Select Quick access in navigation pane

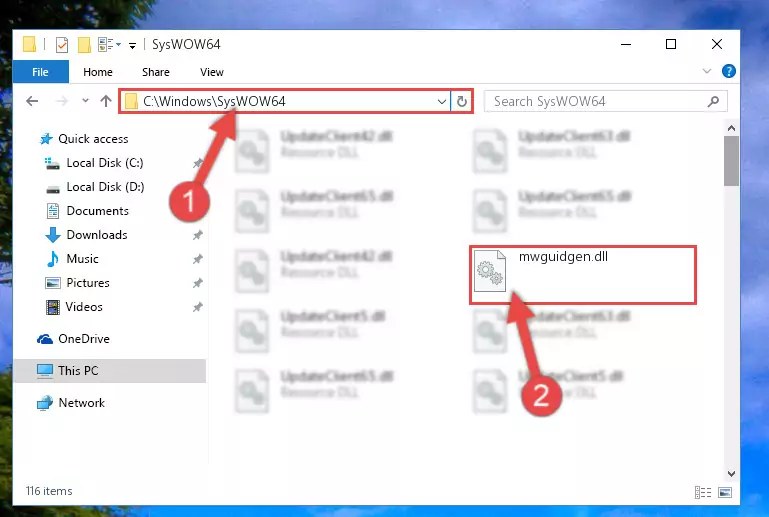93,139
